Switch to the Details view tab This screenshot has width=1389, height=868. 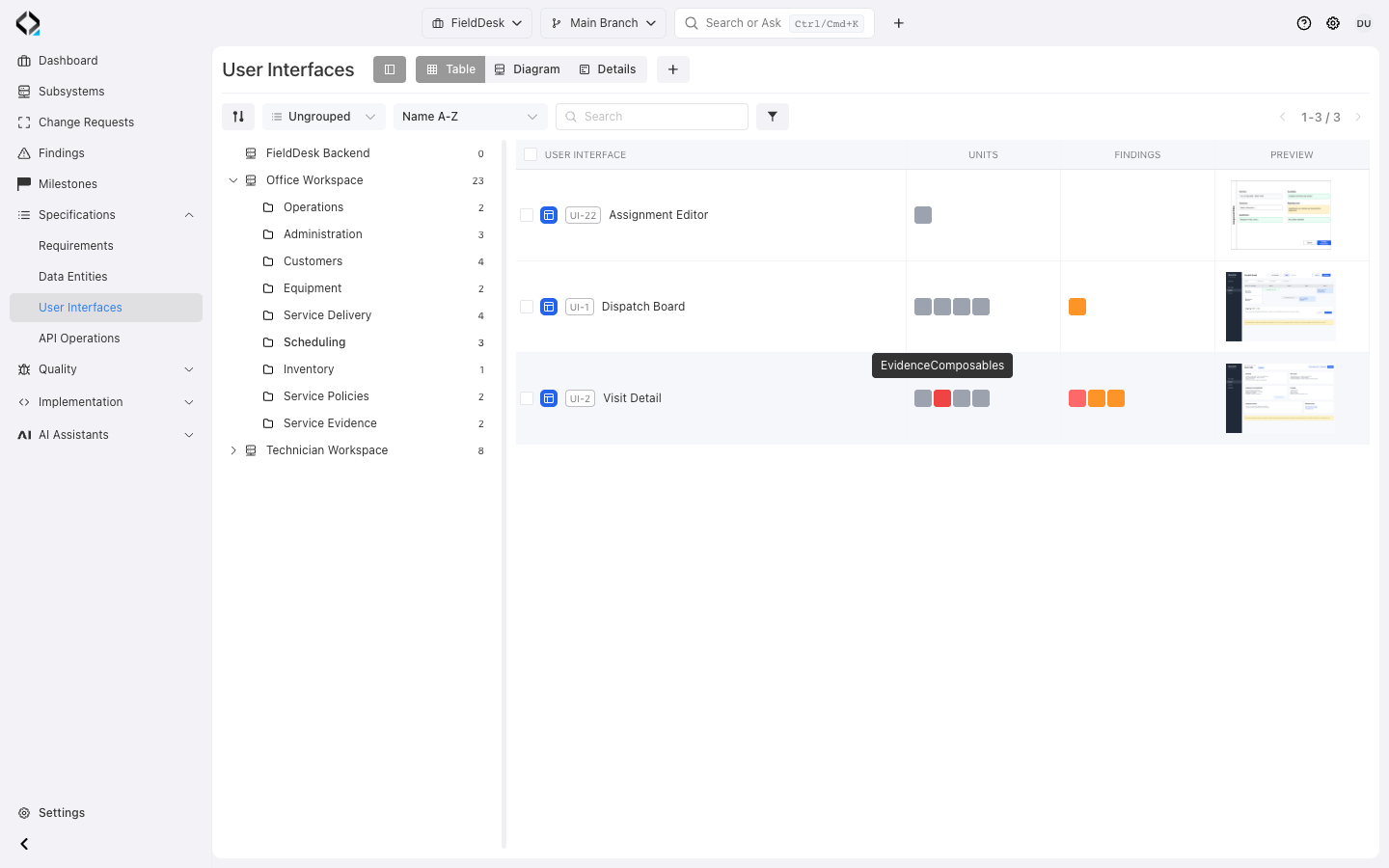tap(608, 69)
